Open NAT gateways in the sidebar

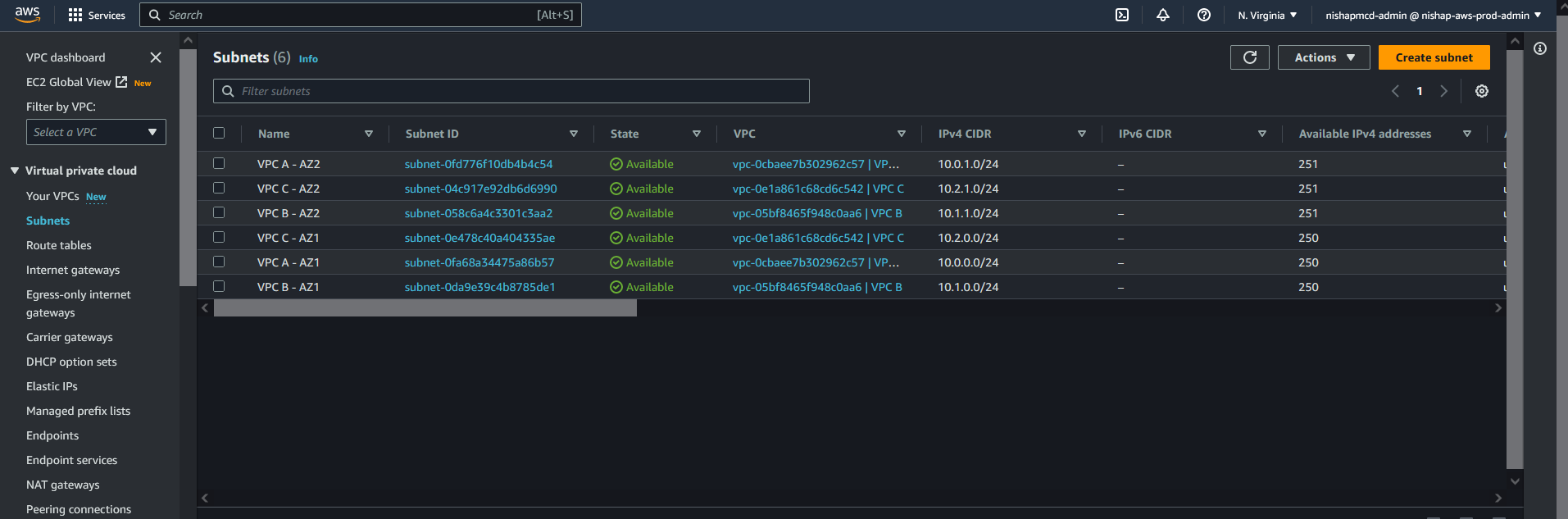point(63,485)
